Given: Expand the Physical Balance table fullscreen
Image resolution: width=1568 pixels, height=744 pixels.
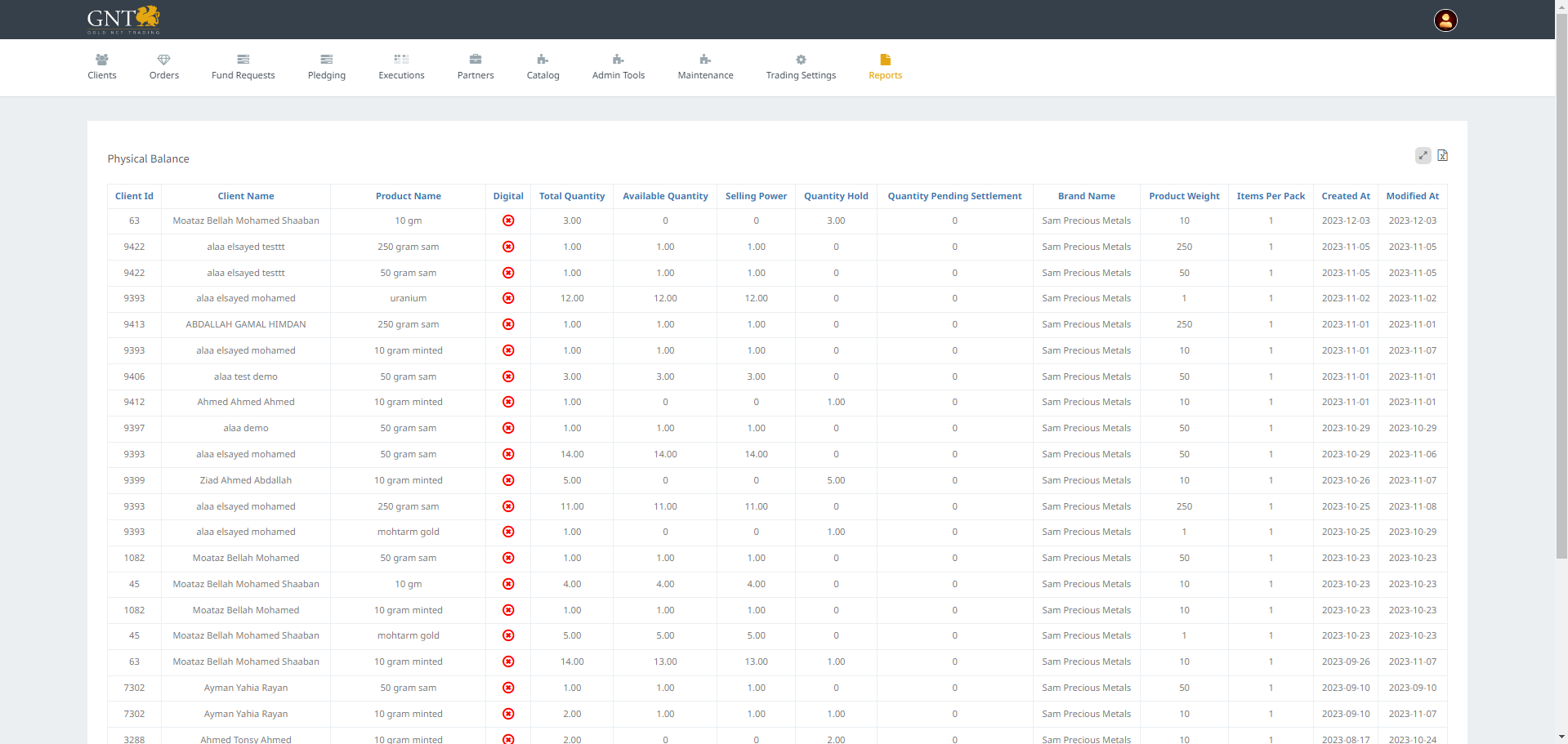Looking at the screenshot, I should [1423, 156].
